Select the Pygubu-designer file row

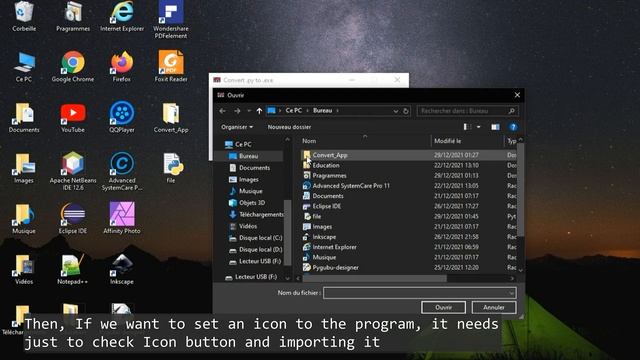[x=409, y=267]
